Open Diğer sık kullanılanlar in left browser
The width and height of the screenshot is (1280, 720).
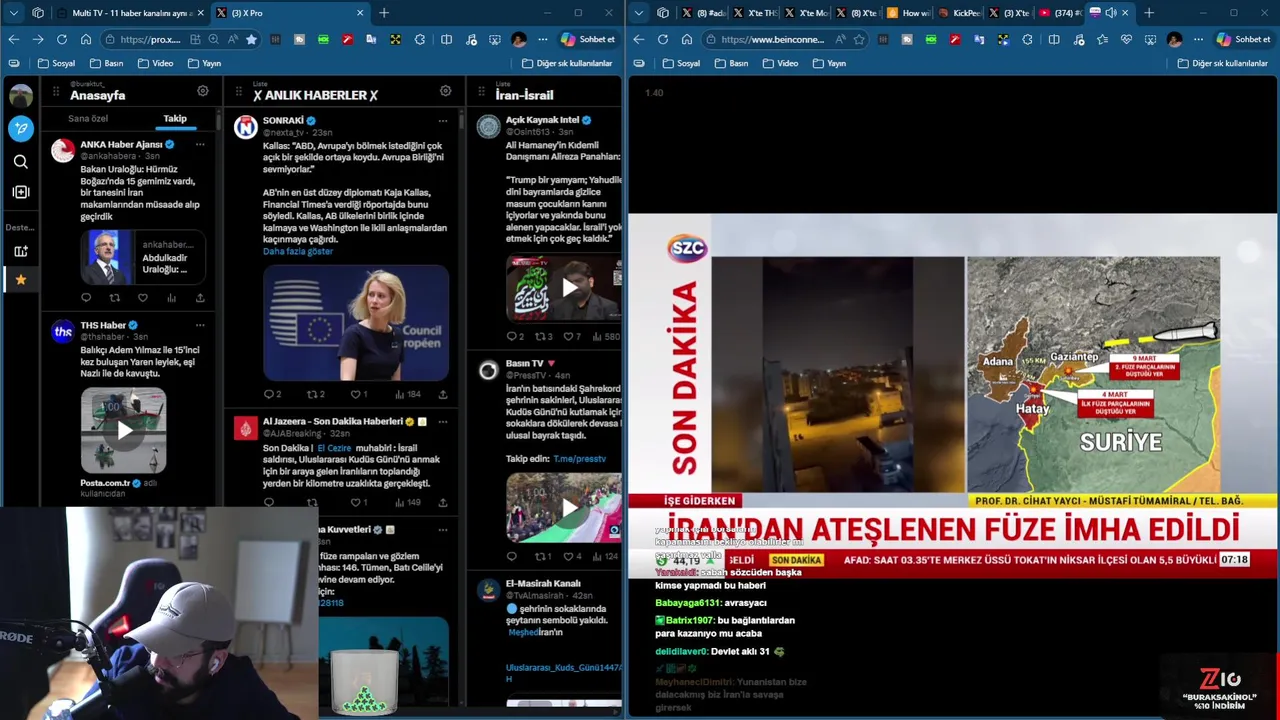pyautogui.click(x=566, y=63)
